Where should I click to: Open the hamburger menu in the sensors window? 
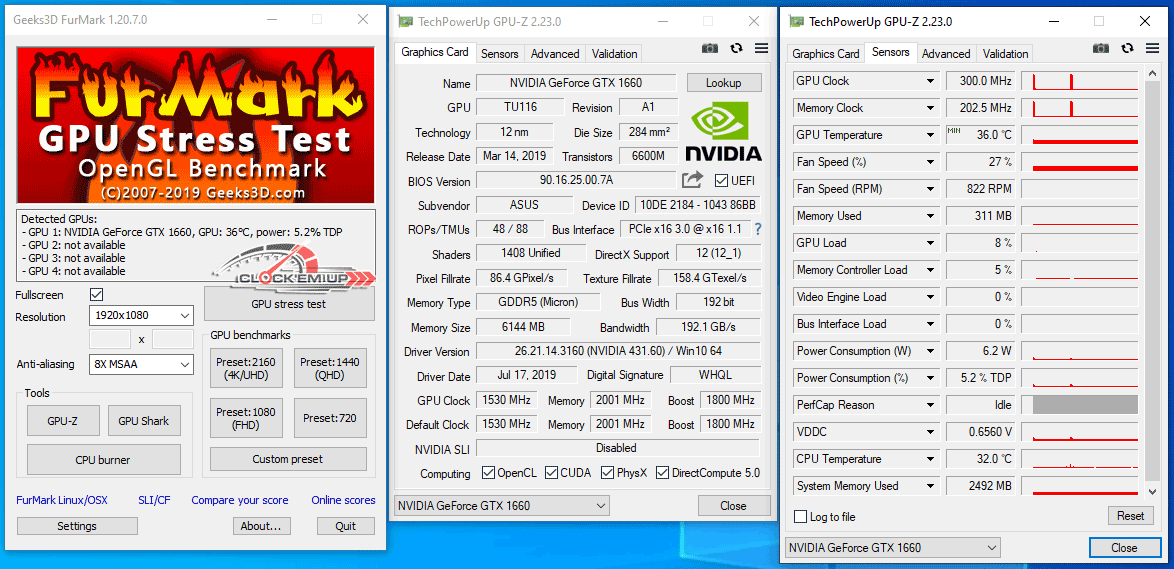click(1152, 48)
